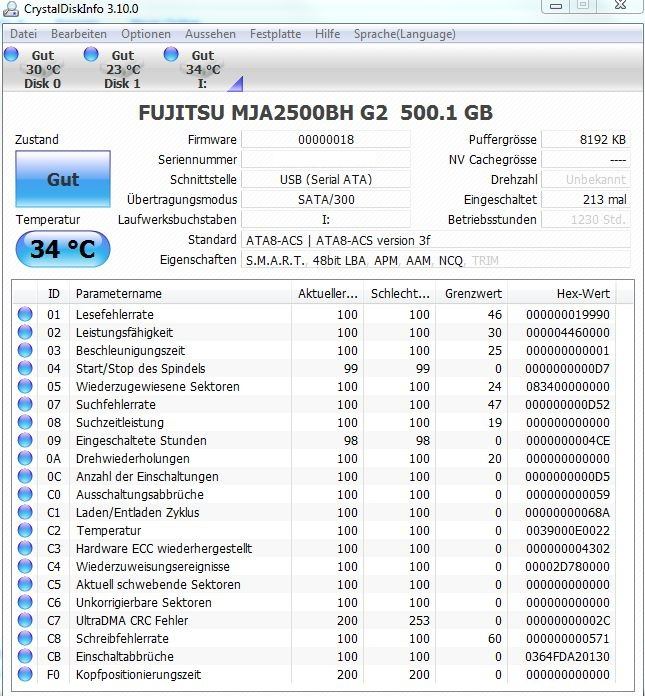Click status icon of Drehwiederholungen row

click(x=25, y=458)
